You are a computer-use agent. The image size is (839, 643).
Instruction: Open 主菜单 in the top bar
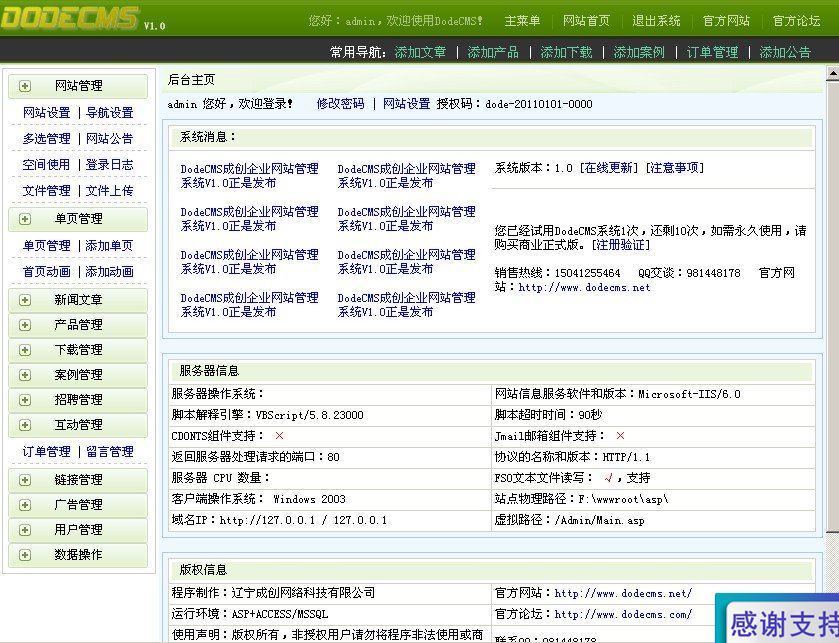point(522,21)
